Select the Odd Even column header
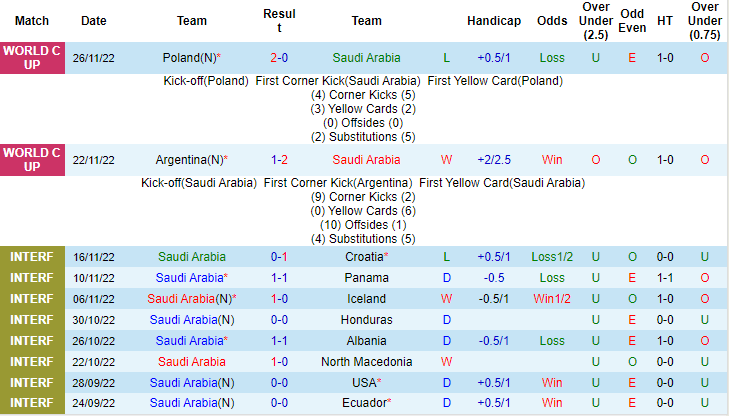 [x=632, y=21]
